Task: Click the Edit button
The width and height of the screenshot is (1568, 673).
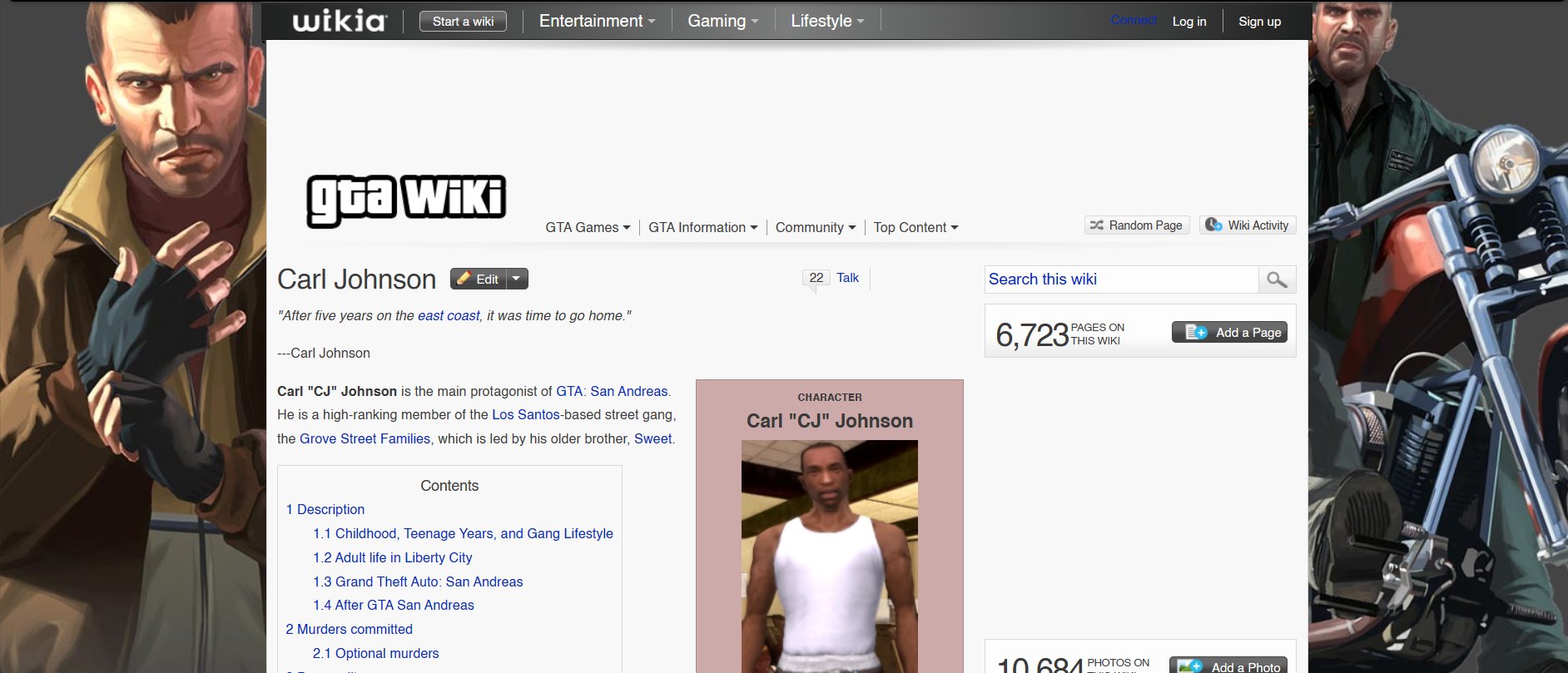Action: click(479, 279)
